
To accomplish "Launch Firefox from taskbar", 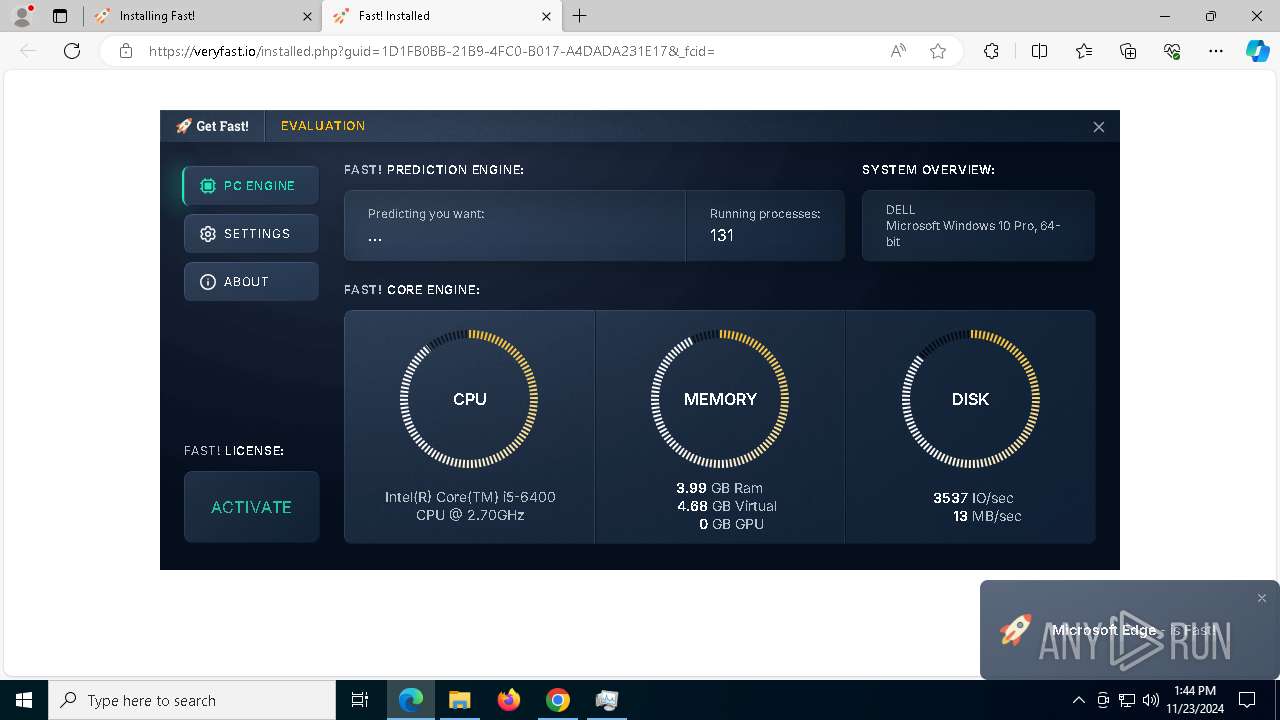I will pyautogui.click(x=509, y=700).
